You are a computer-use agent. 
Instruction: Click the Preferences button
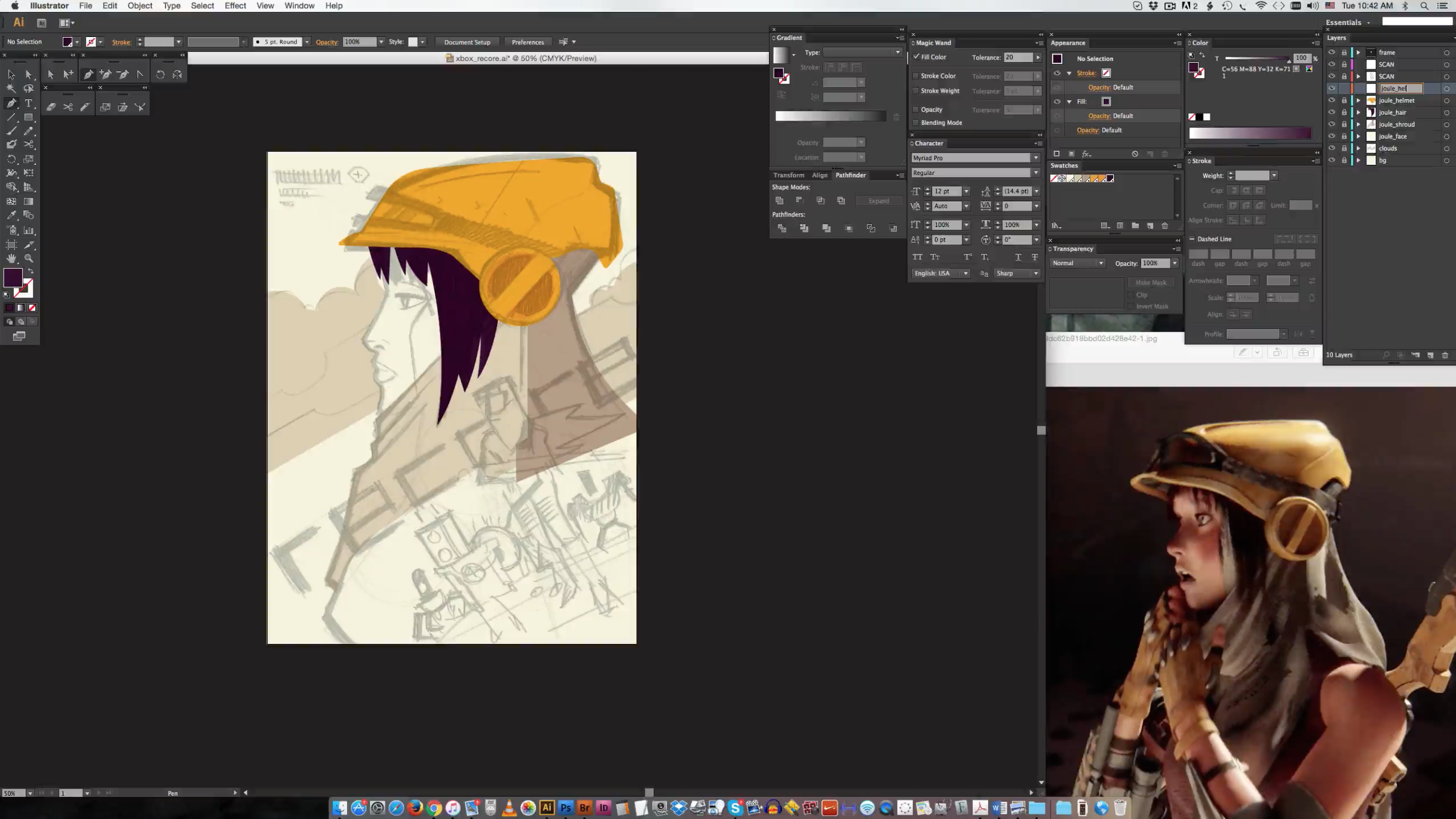pyautogui.click(x=528, y=42)
